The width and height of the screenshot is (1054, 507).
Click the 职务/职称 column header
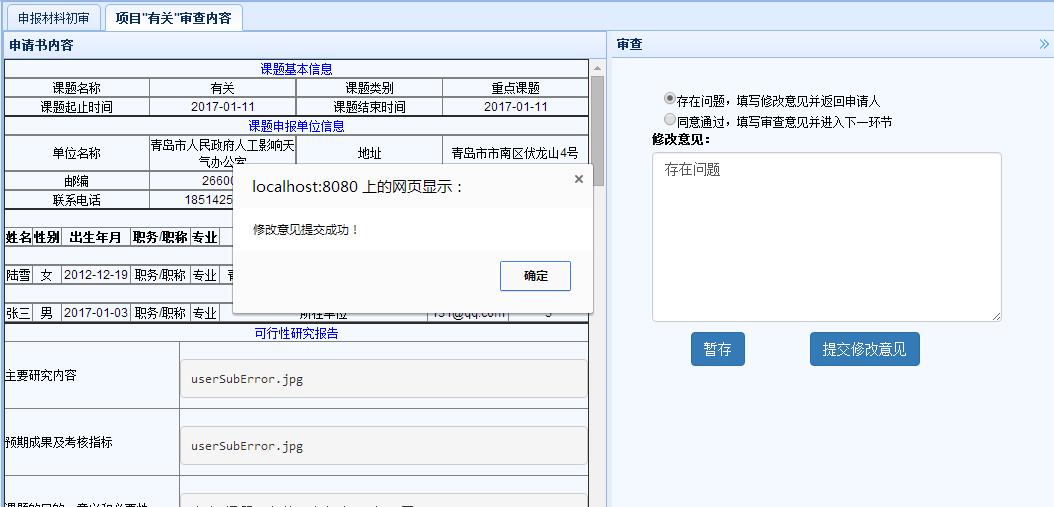tap(160, 237)
